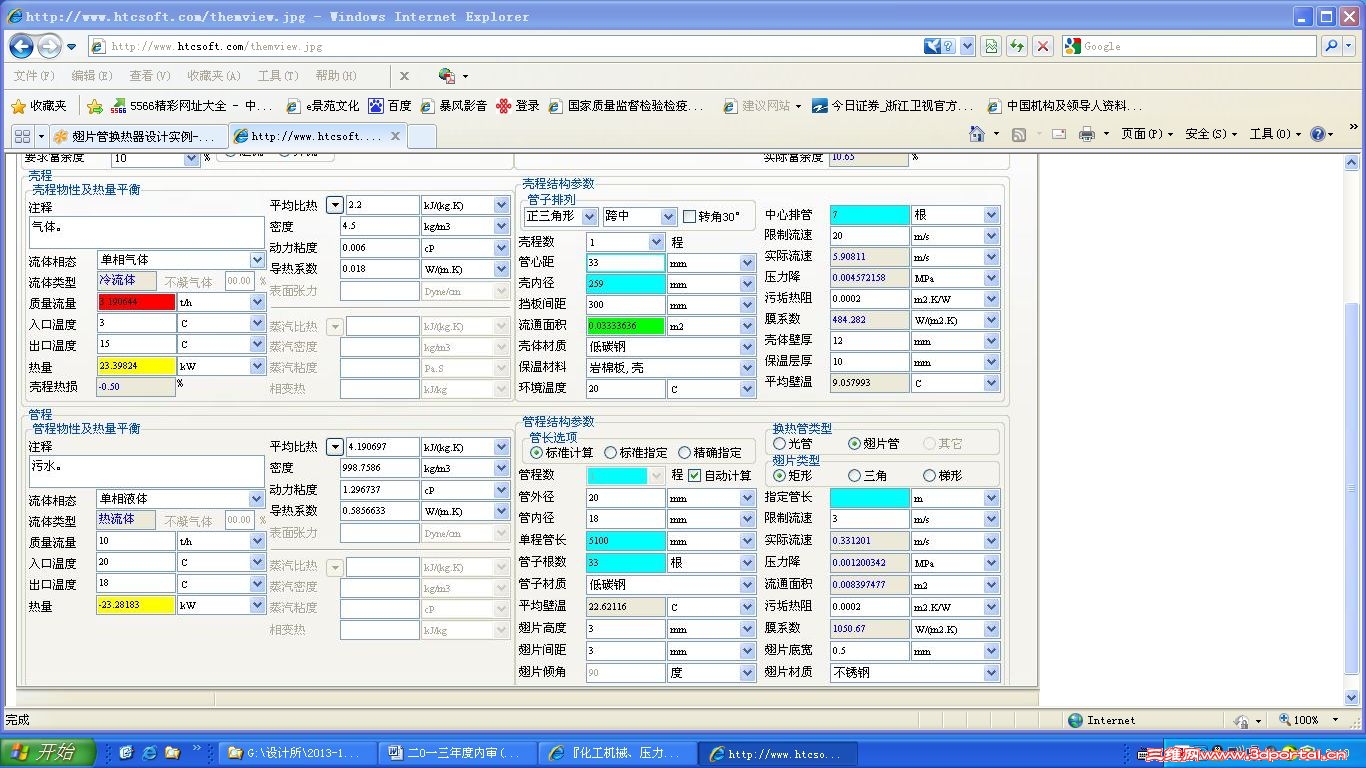Click the 国家质量监督检验检疫 favorites link
Viewport: 1366px width, 768px height.
[x=627, y=105]
